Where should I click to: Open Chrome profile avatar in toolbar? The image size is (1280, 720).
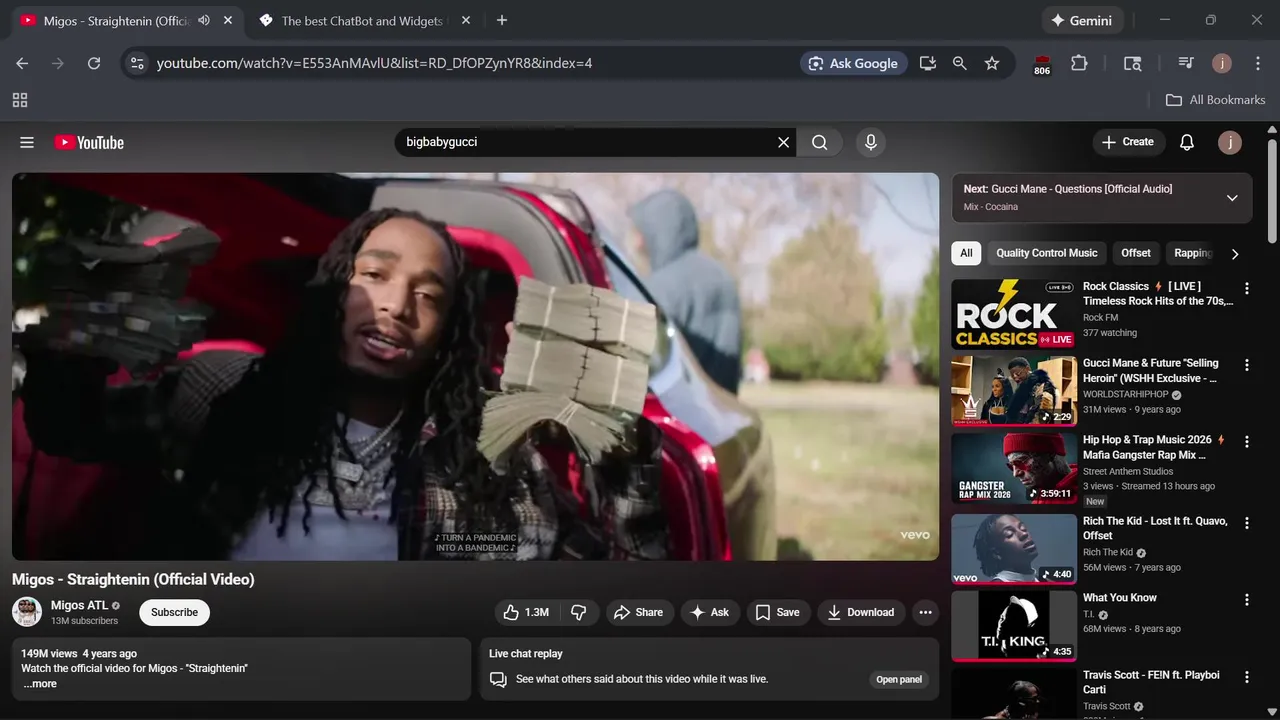pos(1222,63)
